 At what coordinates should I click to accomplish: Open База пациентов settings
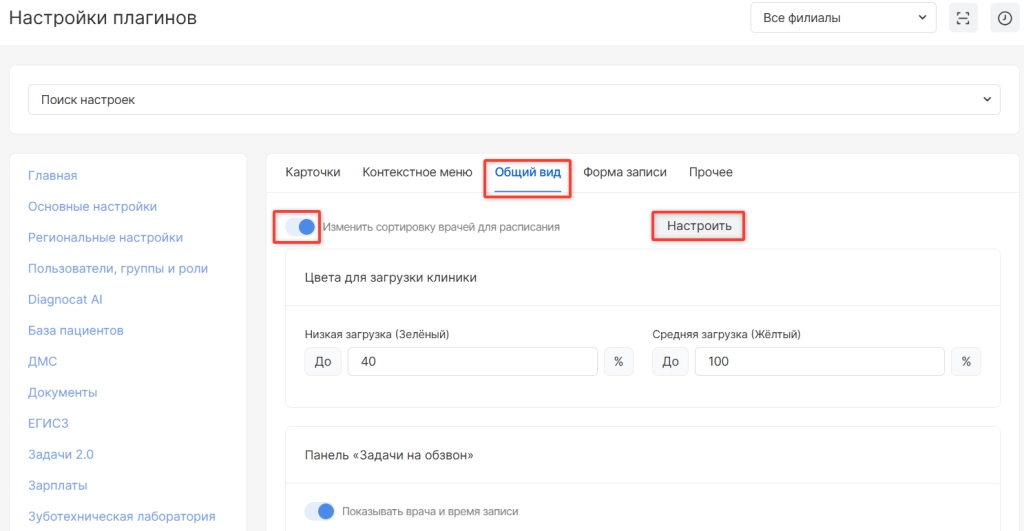(x=76, y=330)
